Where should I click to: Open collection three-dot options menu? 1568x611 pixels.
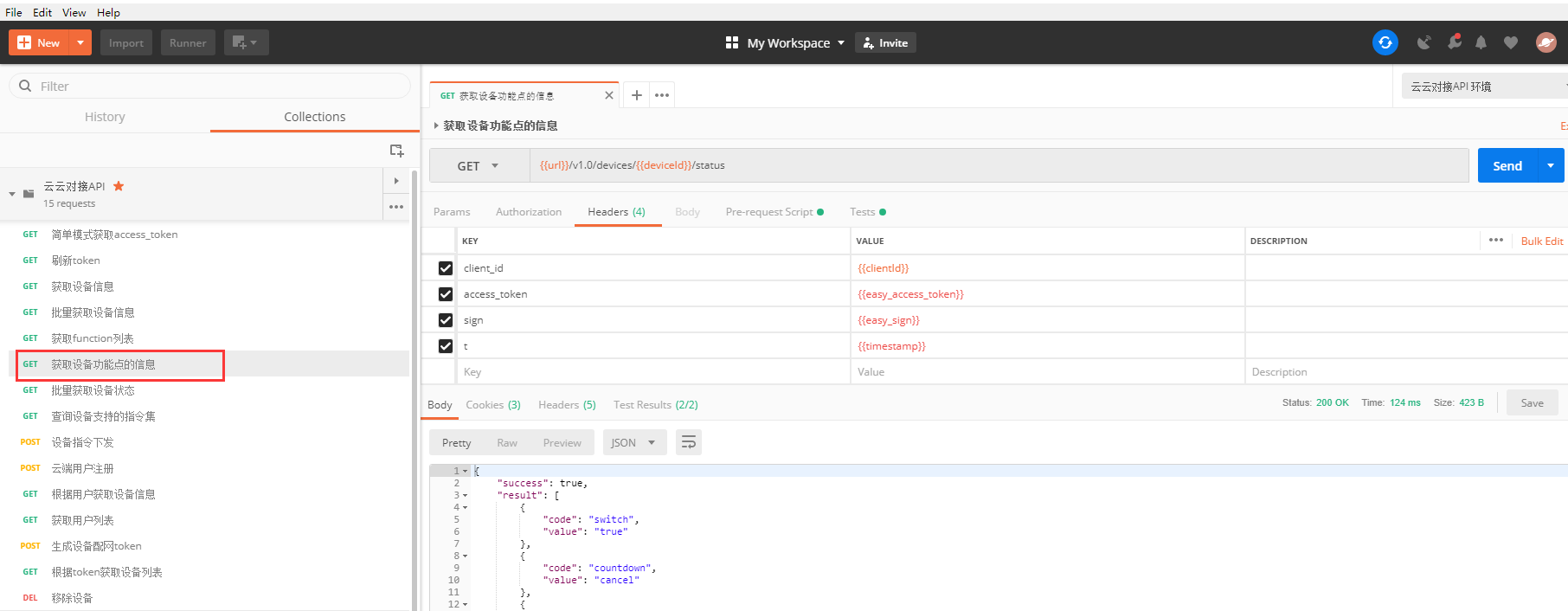click(396, 207)
